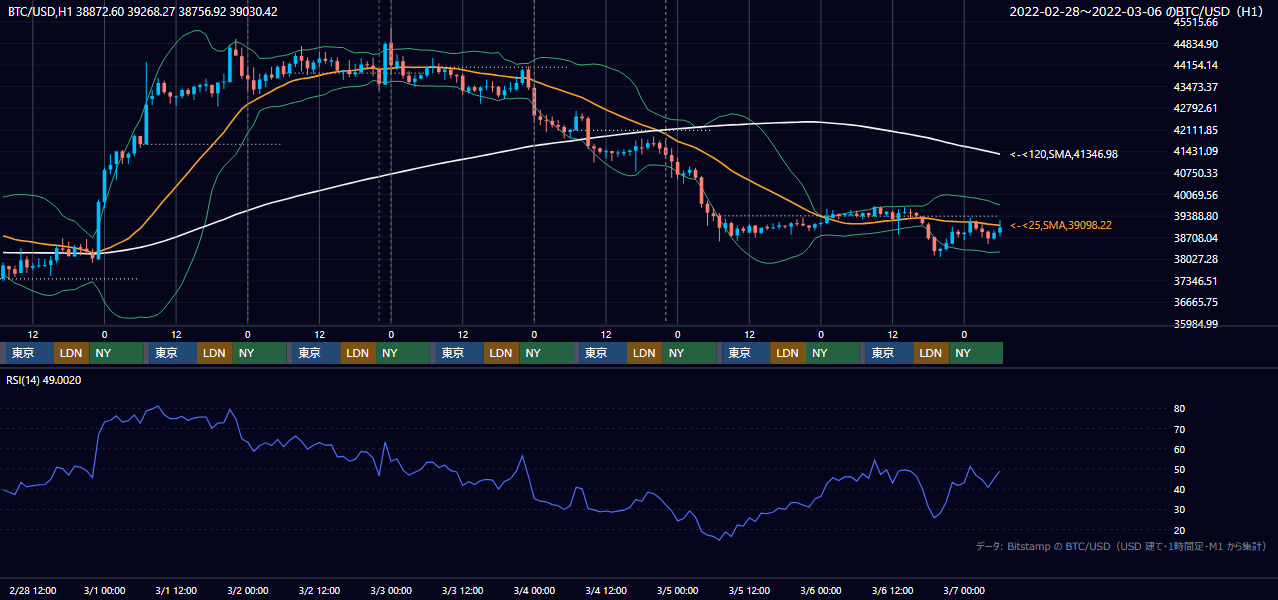
Task: Click RSI axis level 40
Action: [1180, 489]
